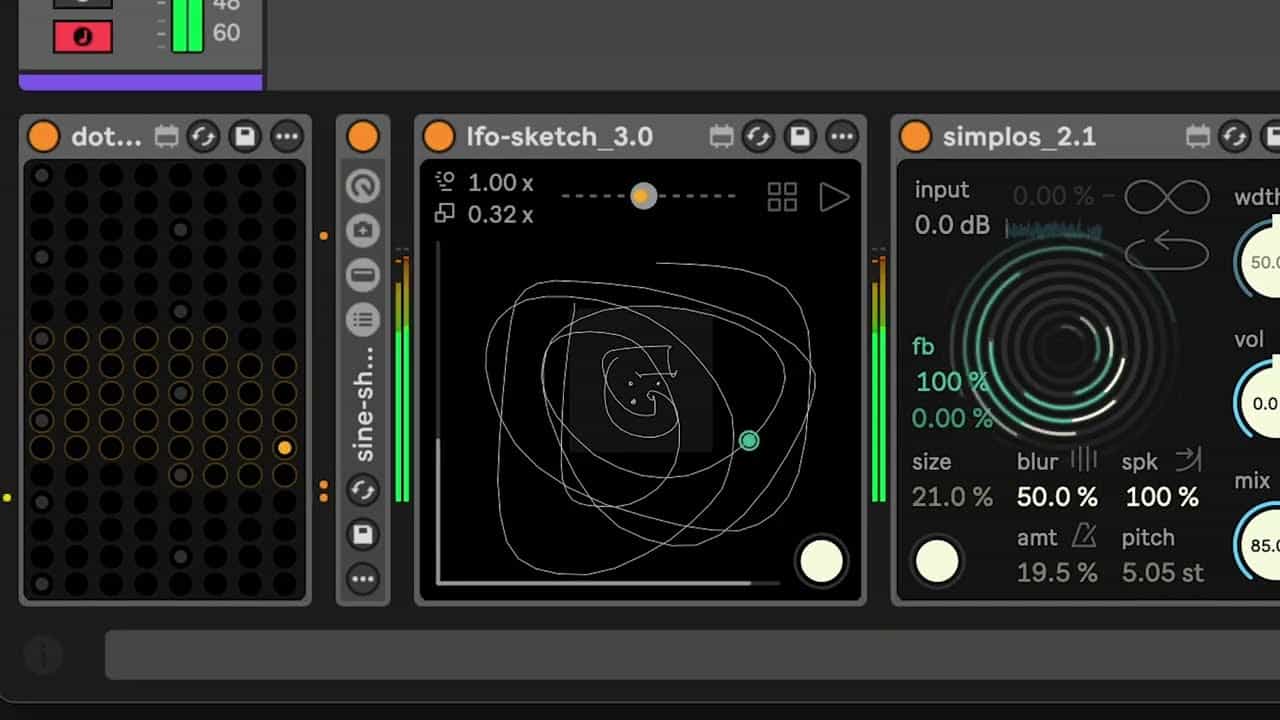
Task: Toggle the infinity freeze icon in simplos
Action: pyautogui.click(x=1167, y=197)
